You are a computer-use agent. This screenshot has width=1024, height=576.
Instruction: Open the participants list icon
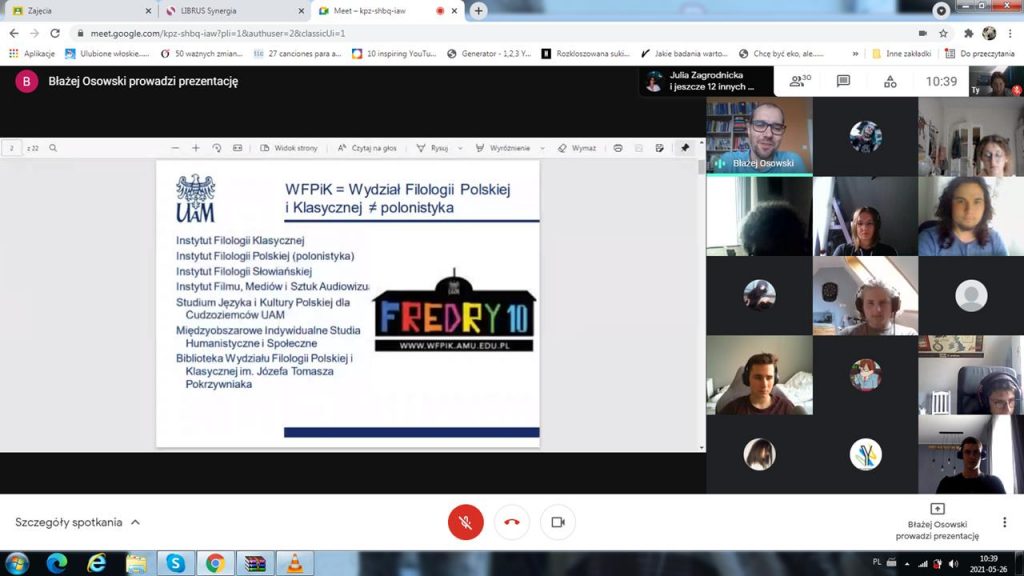(x=799, y=81)
